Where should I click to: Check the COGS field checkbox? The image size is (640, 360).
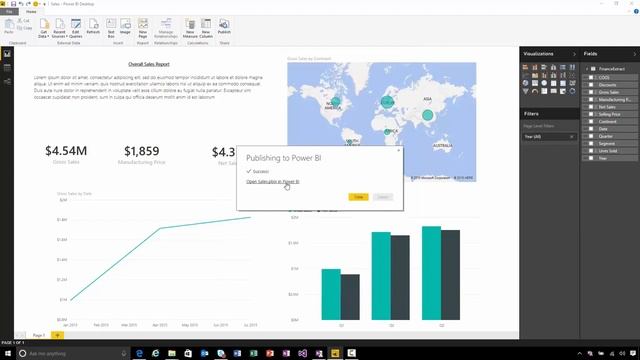coord(591,78)
